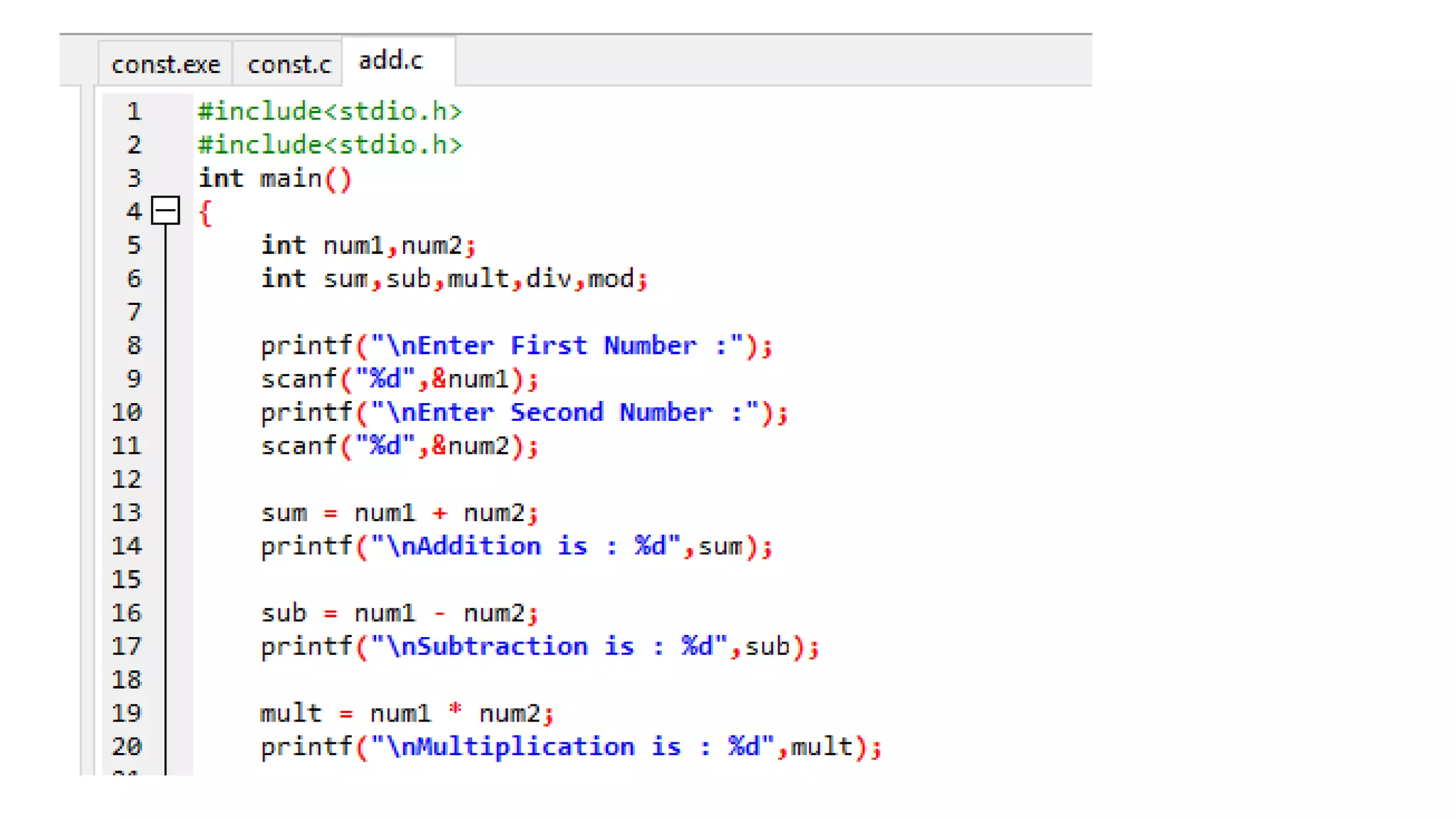Click line number 20 in gutter

(x=127, y=746)
